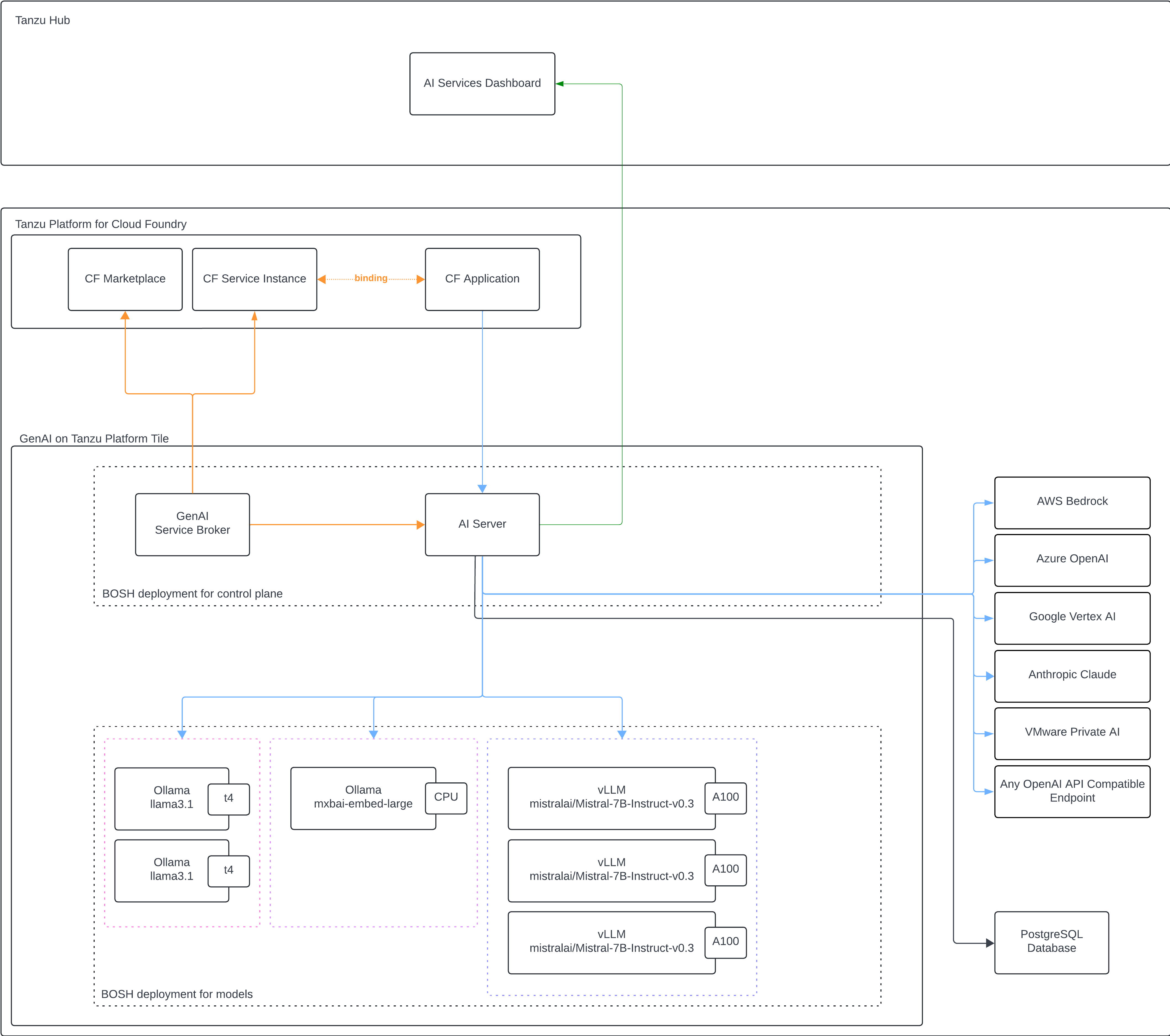
Task: Select the AI Services Dashboard node
Action: [x=482, y=84]
